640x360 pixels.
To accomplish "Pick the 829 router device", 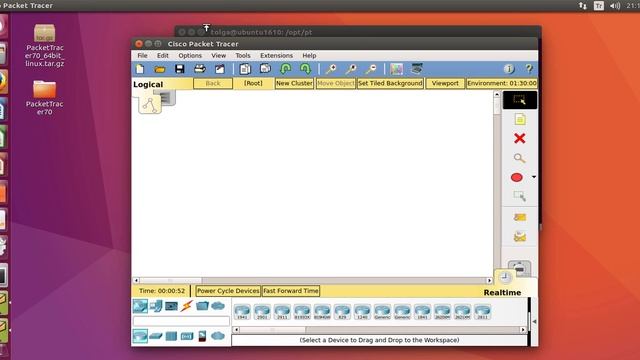I will click(x=342, y=312).
